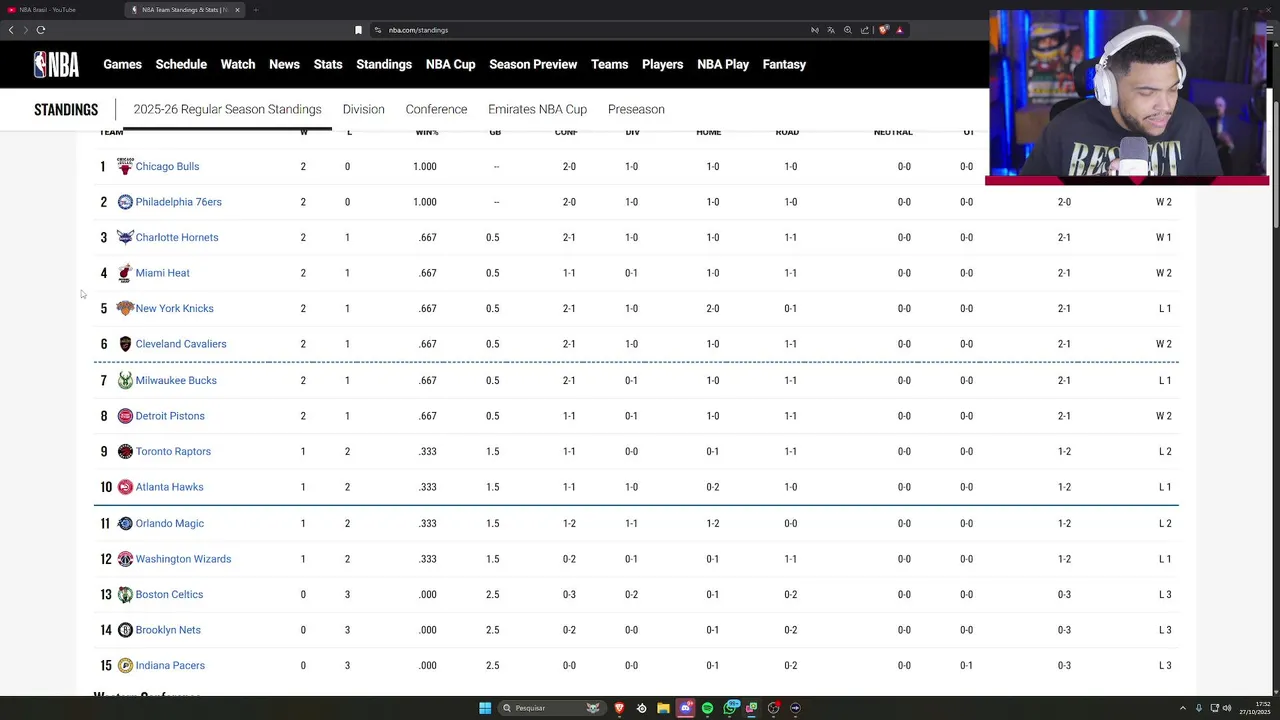This screenshot has height=720, width=1280.
Task: Open the Milwaukee Bucks team logo
Action: click(x=125, y=380)
